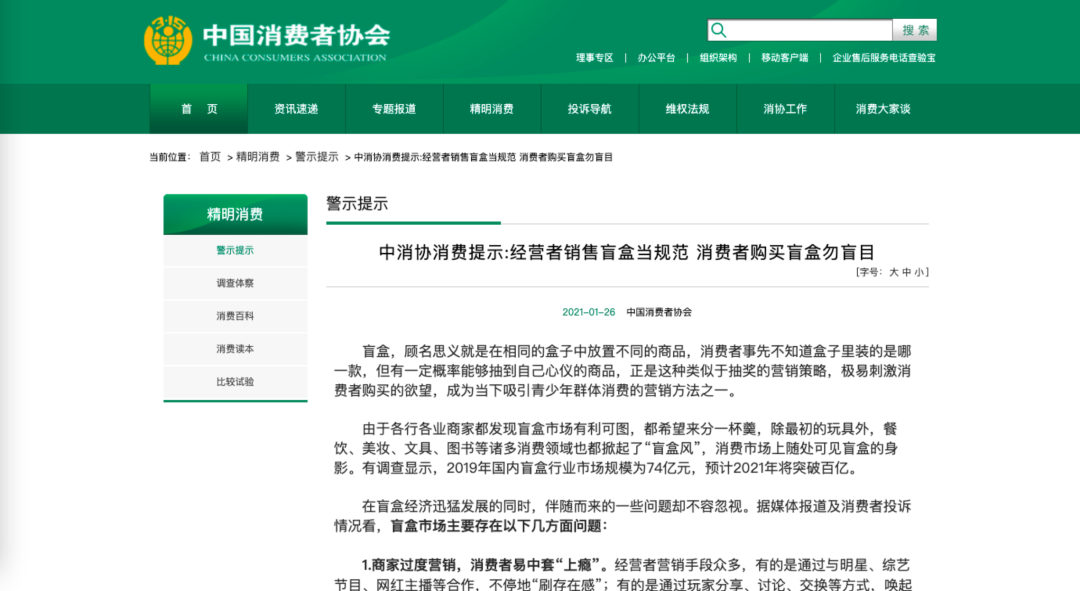The width and height of the screenshot is (1080, 591).
Task: Open the 办公平台 link
Action: pos(656,58)
